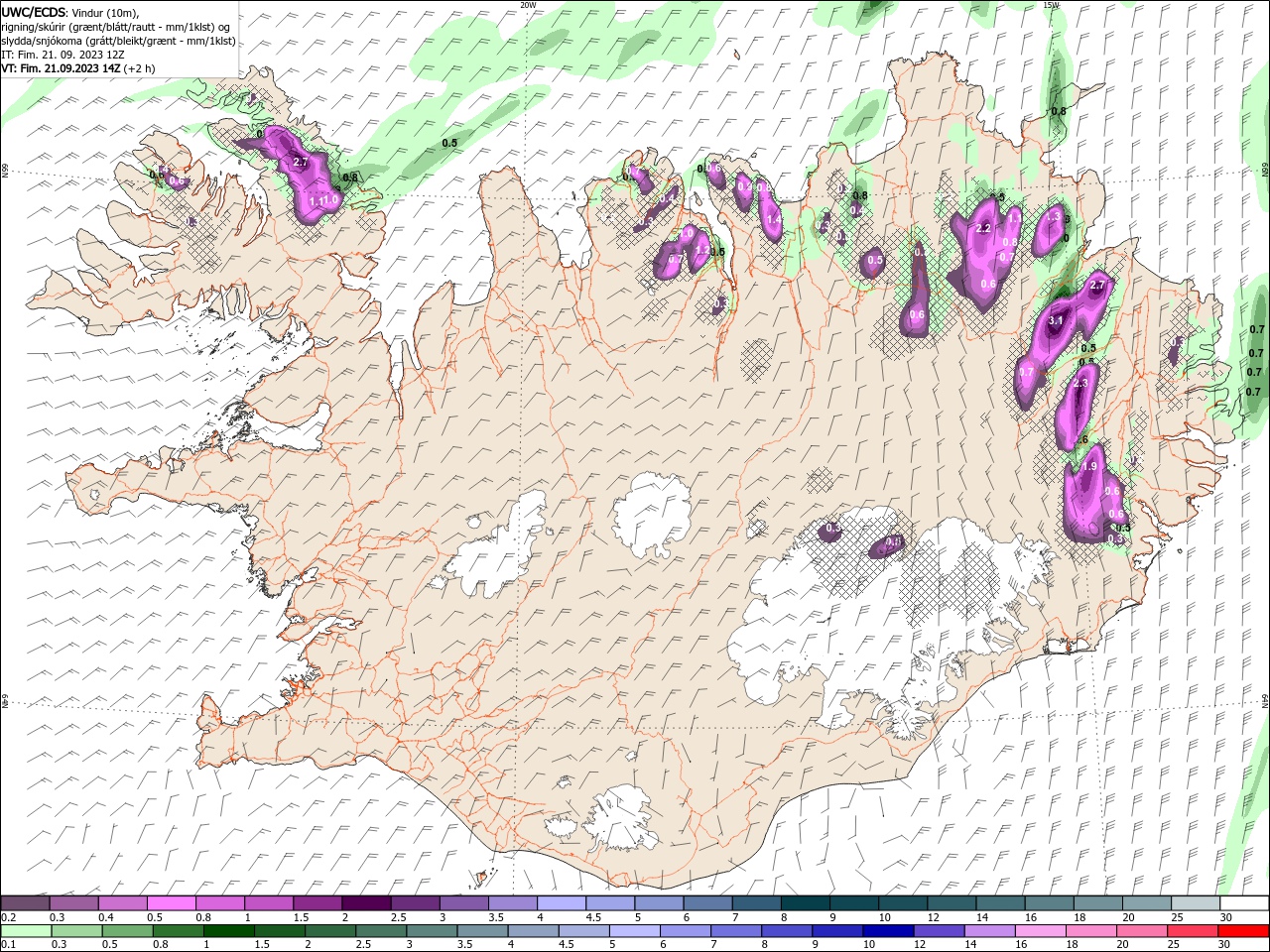Pick the 8 dark teal swatch in upper legend
This screenshot has width=1270, height=952.
(805, 903)
